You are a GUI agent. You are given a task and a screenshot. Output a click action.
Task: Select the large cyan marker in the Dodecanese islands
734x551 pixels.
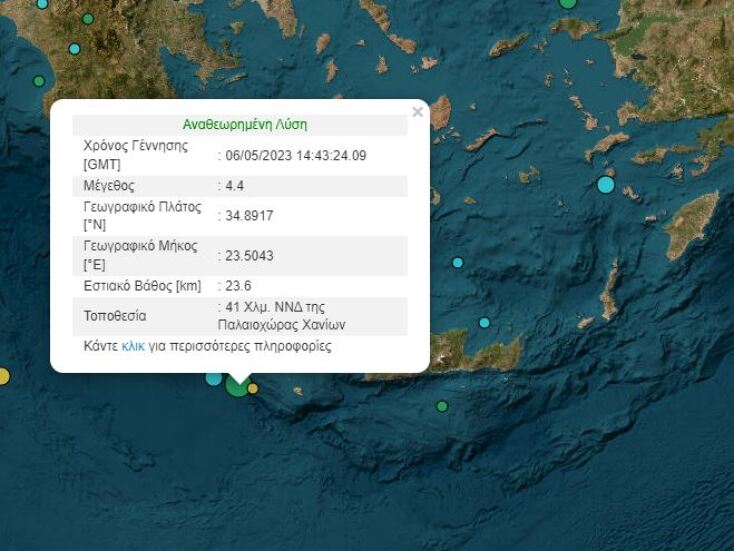(x=606, y=184)
